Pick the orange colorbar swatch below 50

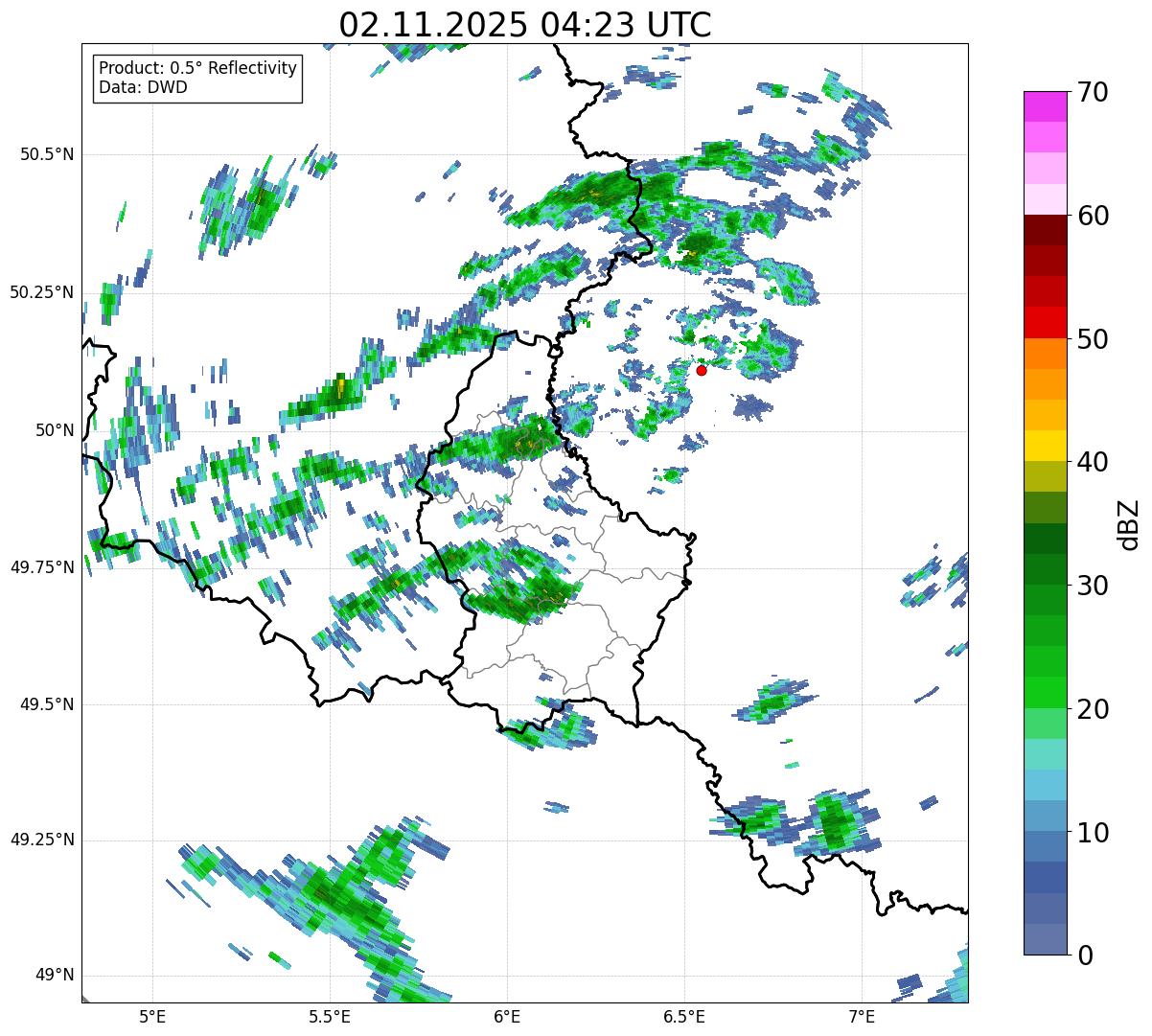[1045, 354]
